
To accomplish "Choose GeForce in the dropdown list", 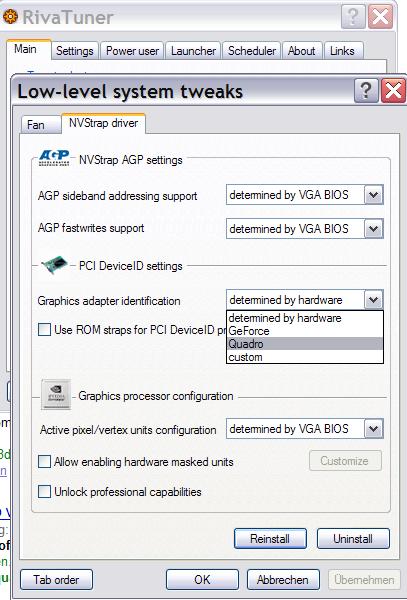I will click(x=304, y=331).
